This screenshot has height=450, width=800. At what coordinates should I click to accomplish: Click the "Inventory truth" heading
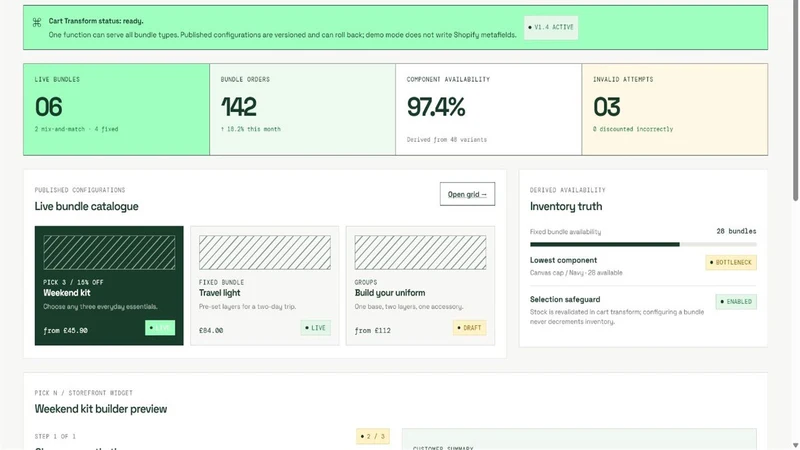click(x=566, y=206)
